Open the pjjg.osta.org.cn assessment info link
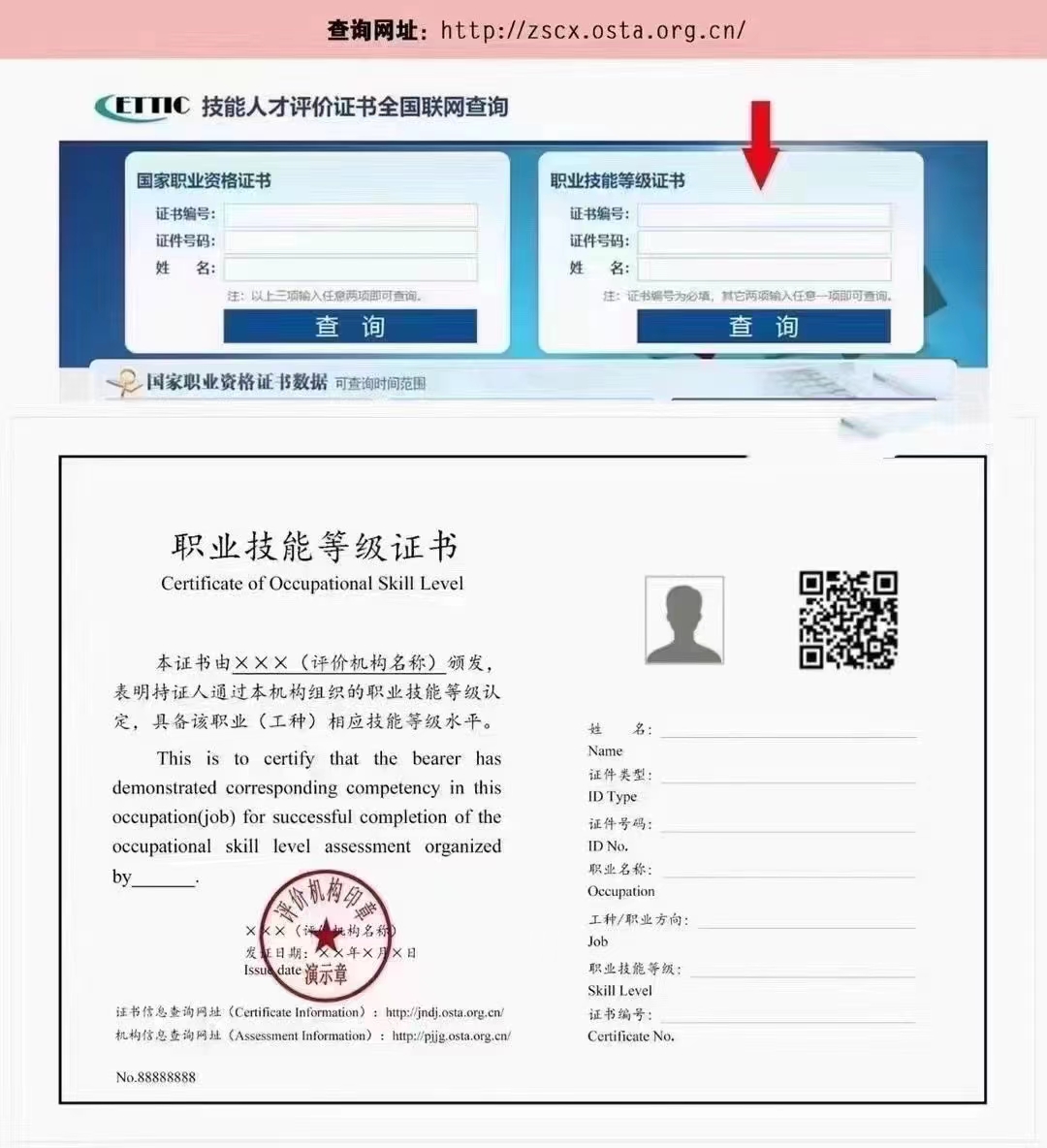This screenshot has height=1148, width=1047. click(x=451, y=1036)
